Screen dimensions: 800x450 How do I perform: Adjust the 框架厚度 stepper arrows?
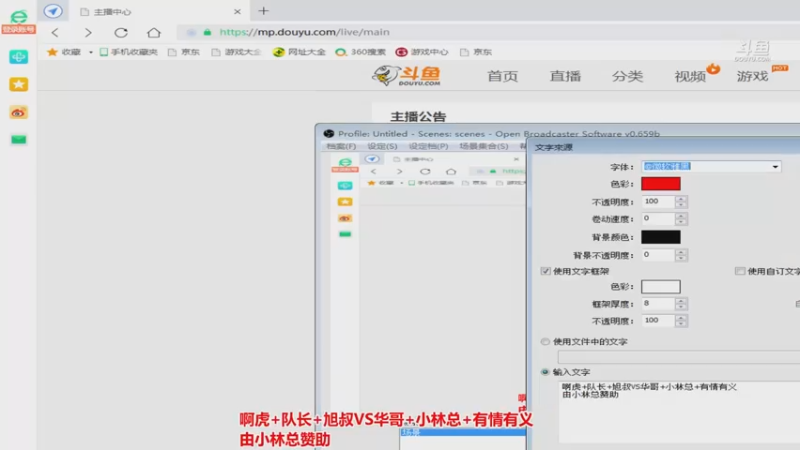point(681,304)
